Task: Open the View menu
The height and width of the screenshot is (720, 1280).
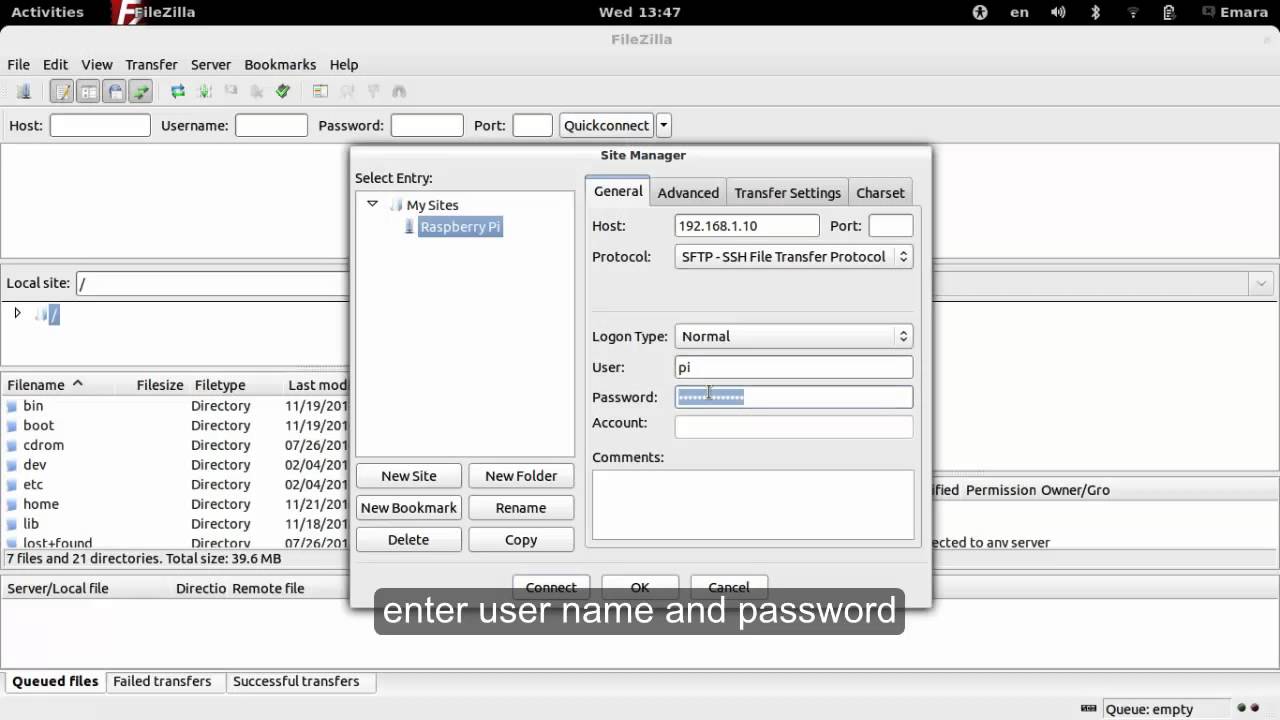Action: 97,64
